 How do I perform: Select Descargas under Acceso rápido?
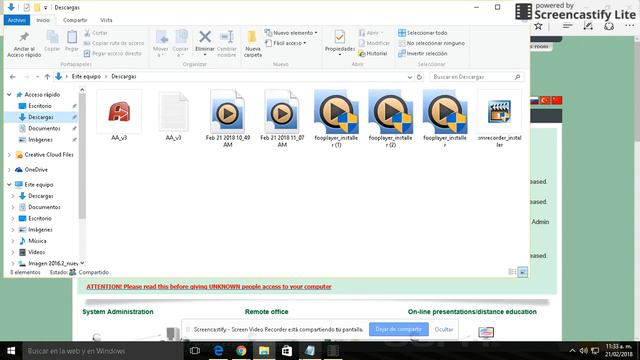tap(40, 117)
